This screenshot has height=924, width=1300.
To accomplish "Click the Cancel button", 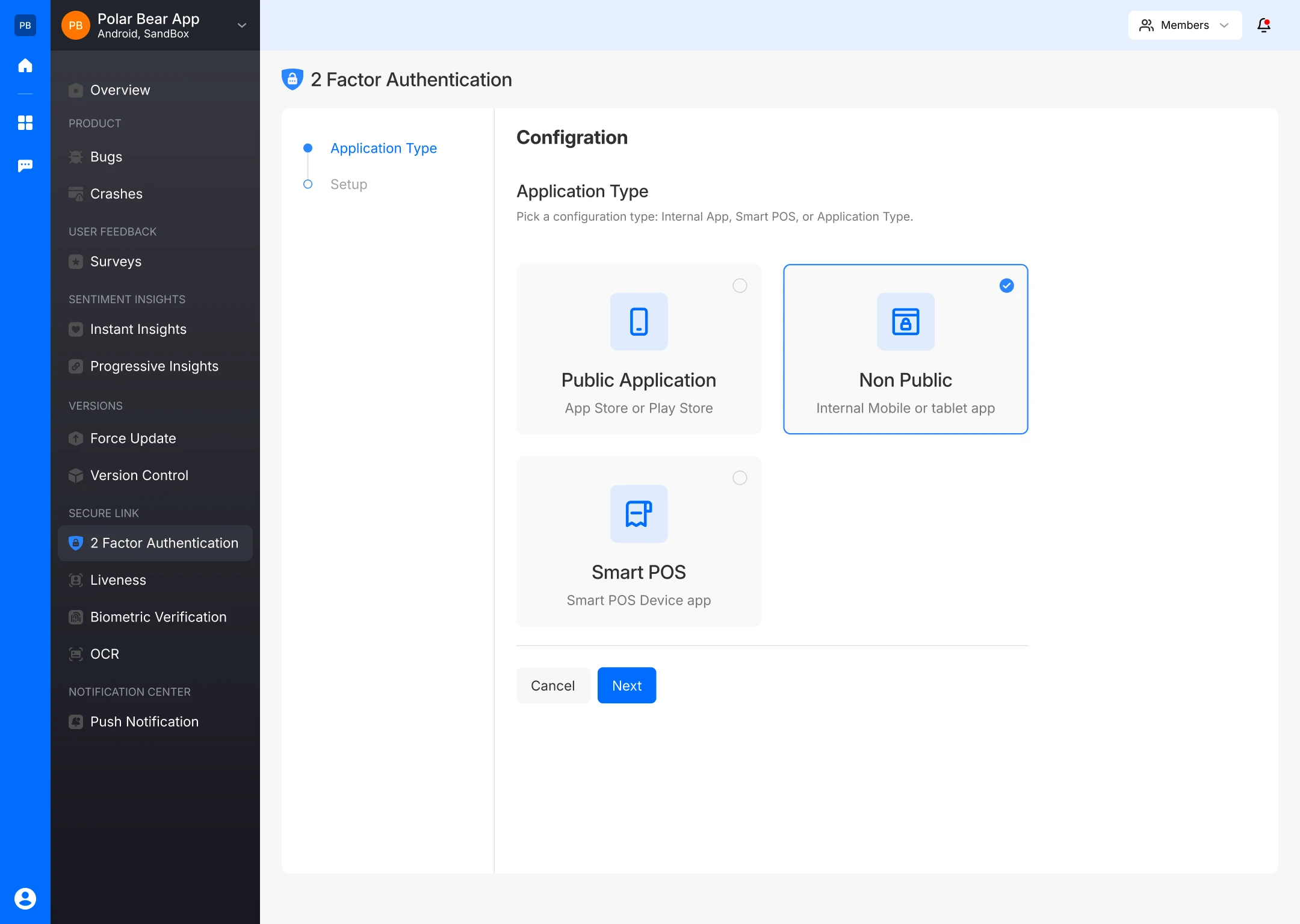I will 552,685.
